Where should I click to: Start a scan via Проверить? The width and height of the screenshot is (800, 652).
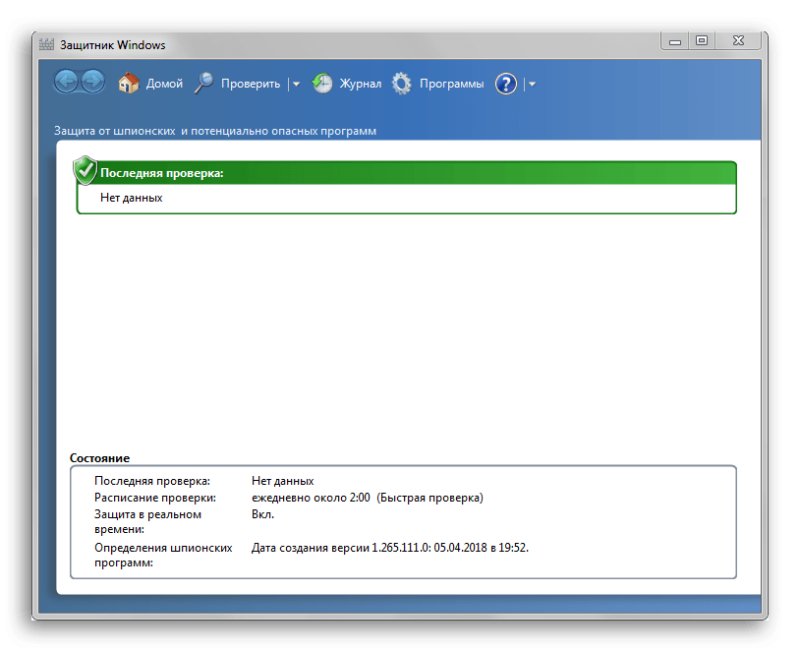[251, 84]
